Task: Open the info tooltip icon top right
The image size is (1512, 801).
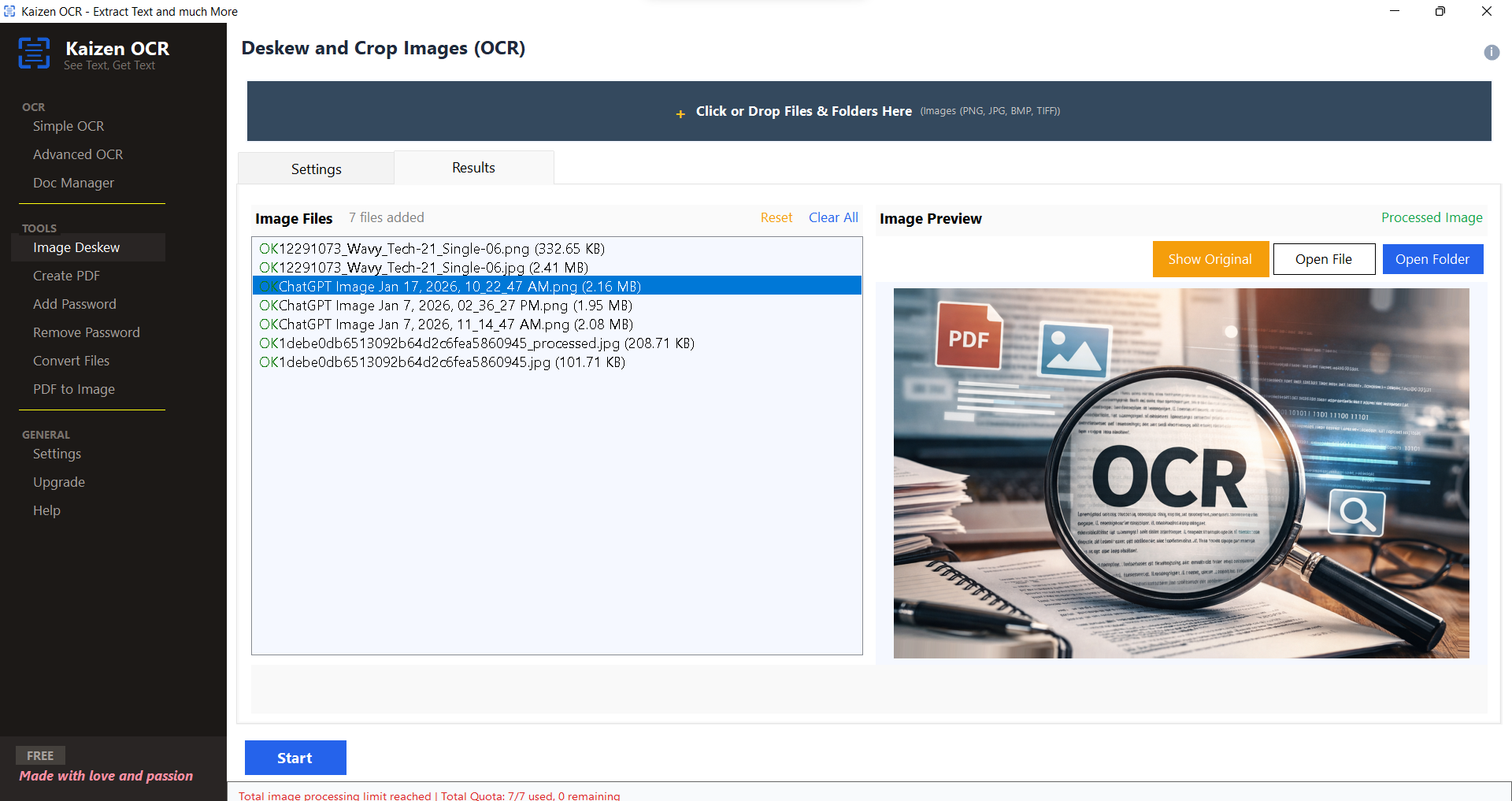Action: (1491, 52)
